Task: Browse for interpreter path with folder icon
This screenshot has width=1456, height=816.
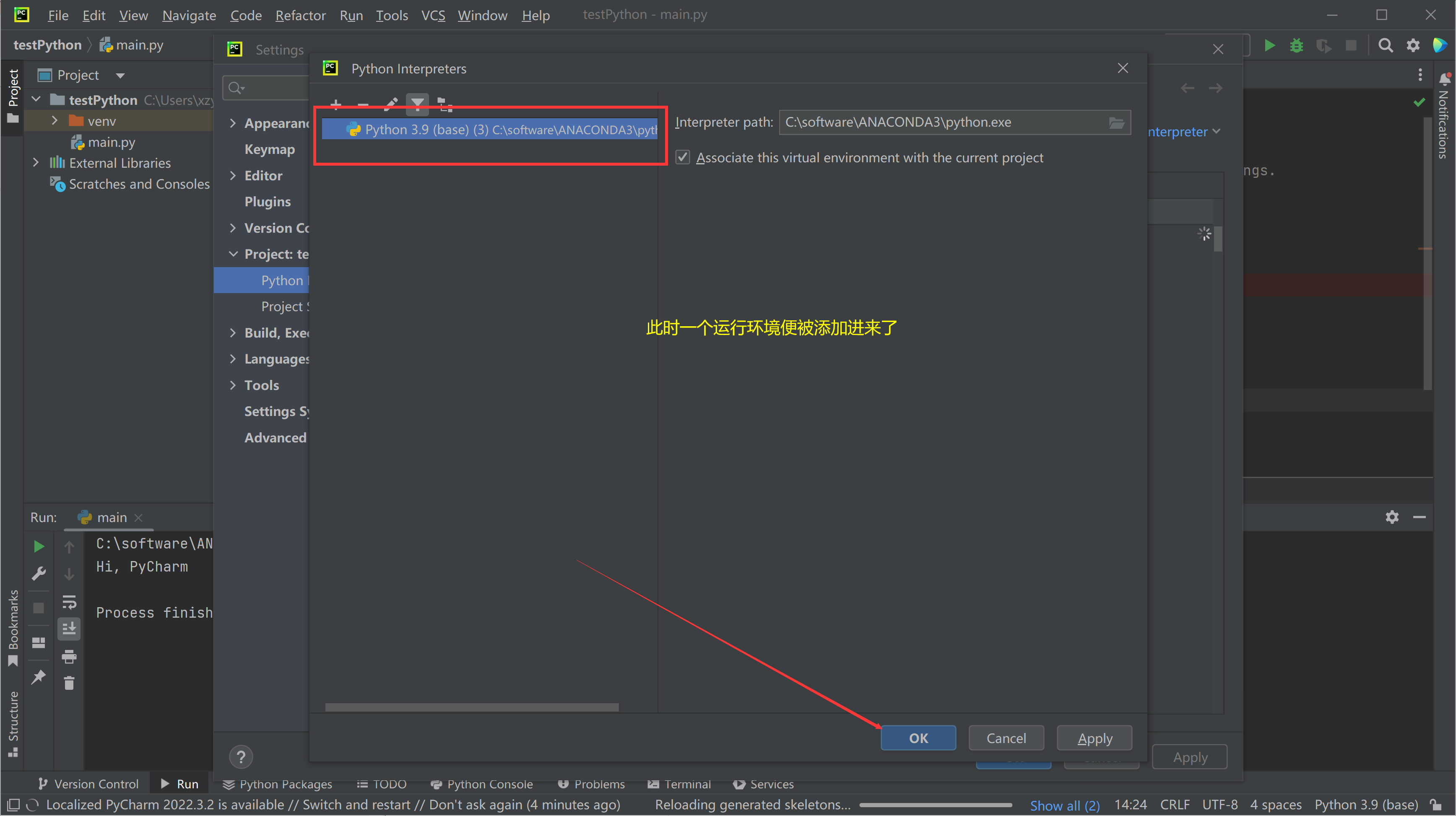Action: pos(1116,122)
